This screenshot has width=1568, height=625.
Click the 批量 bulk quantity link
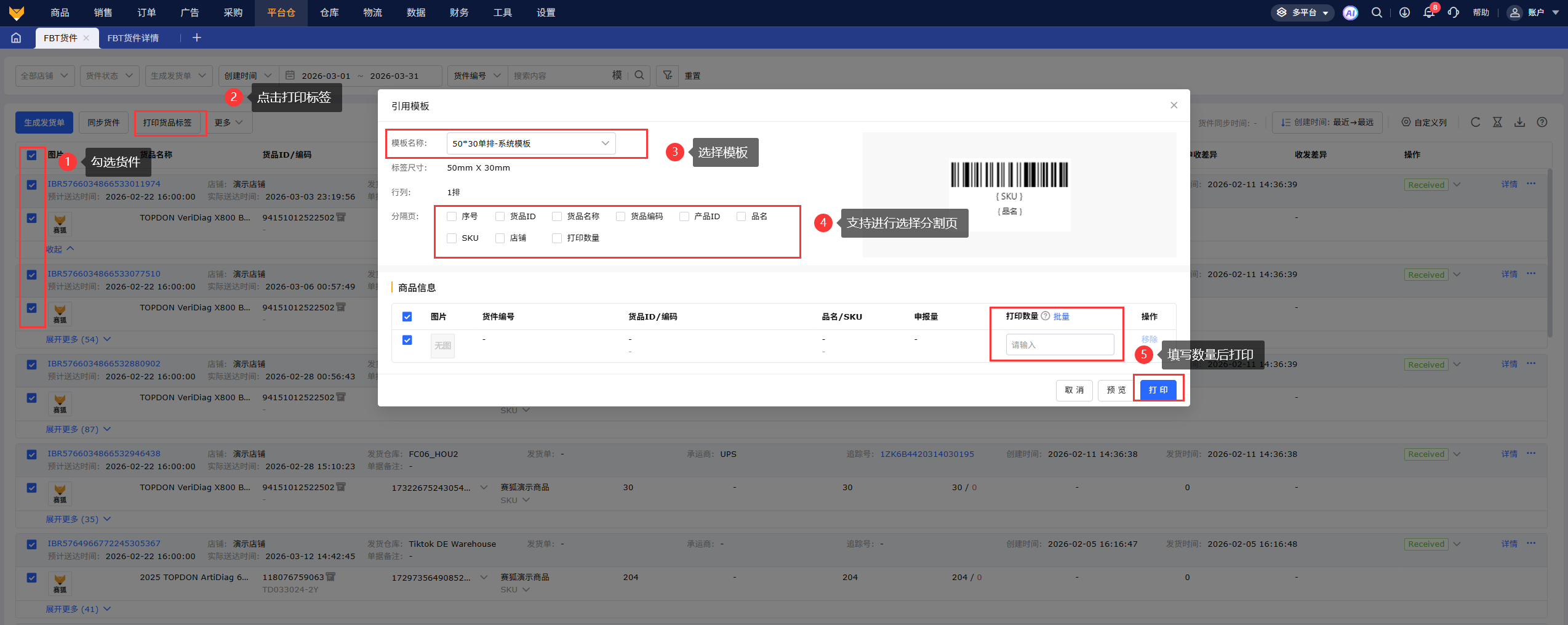tap(1062, 317)
